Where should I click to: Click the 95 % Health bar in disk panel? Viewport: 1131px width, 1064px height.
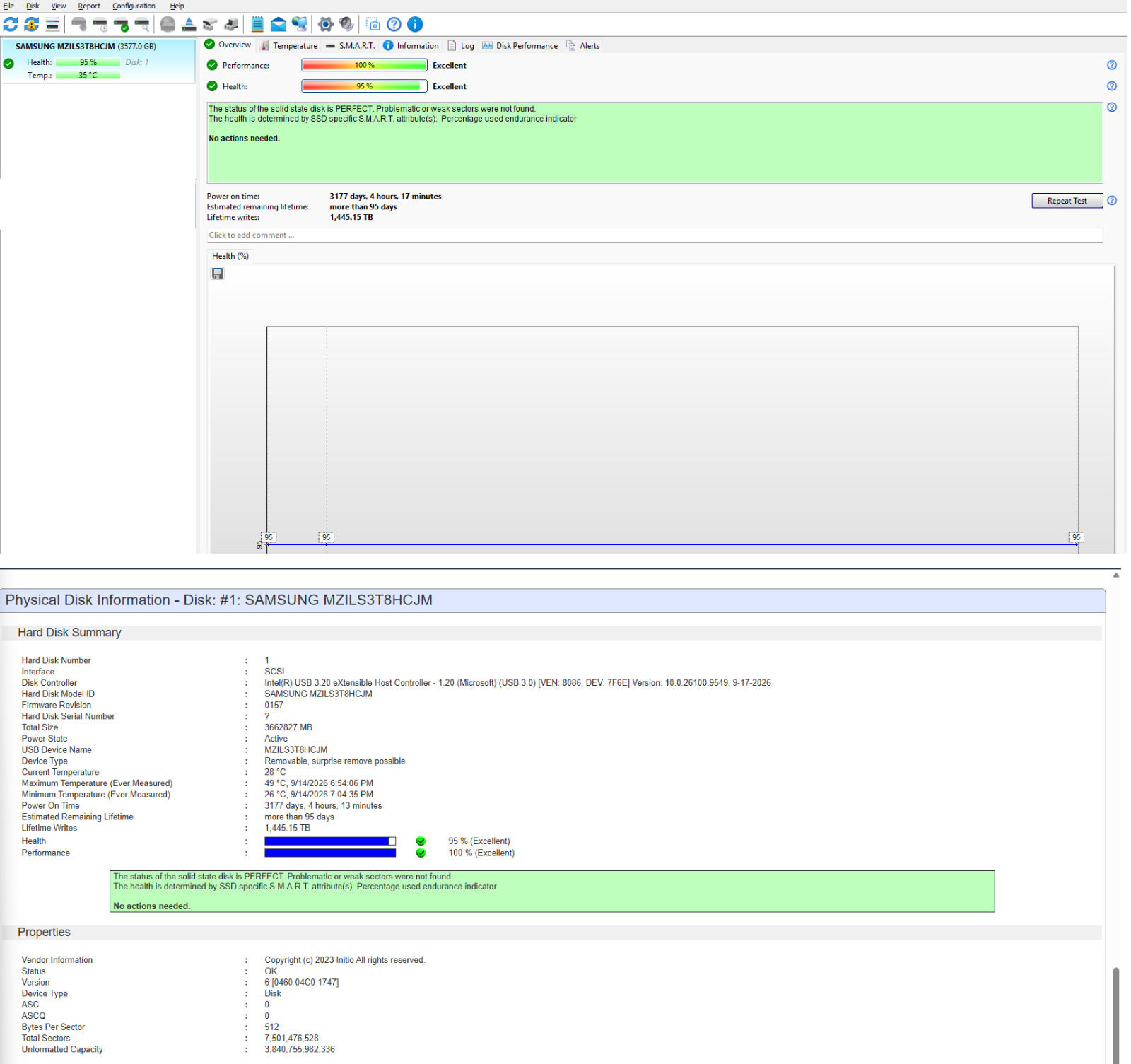[88, 62]
